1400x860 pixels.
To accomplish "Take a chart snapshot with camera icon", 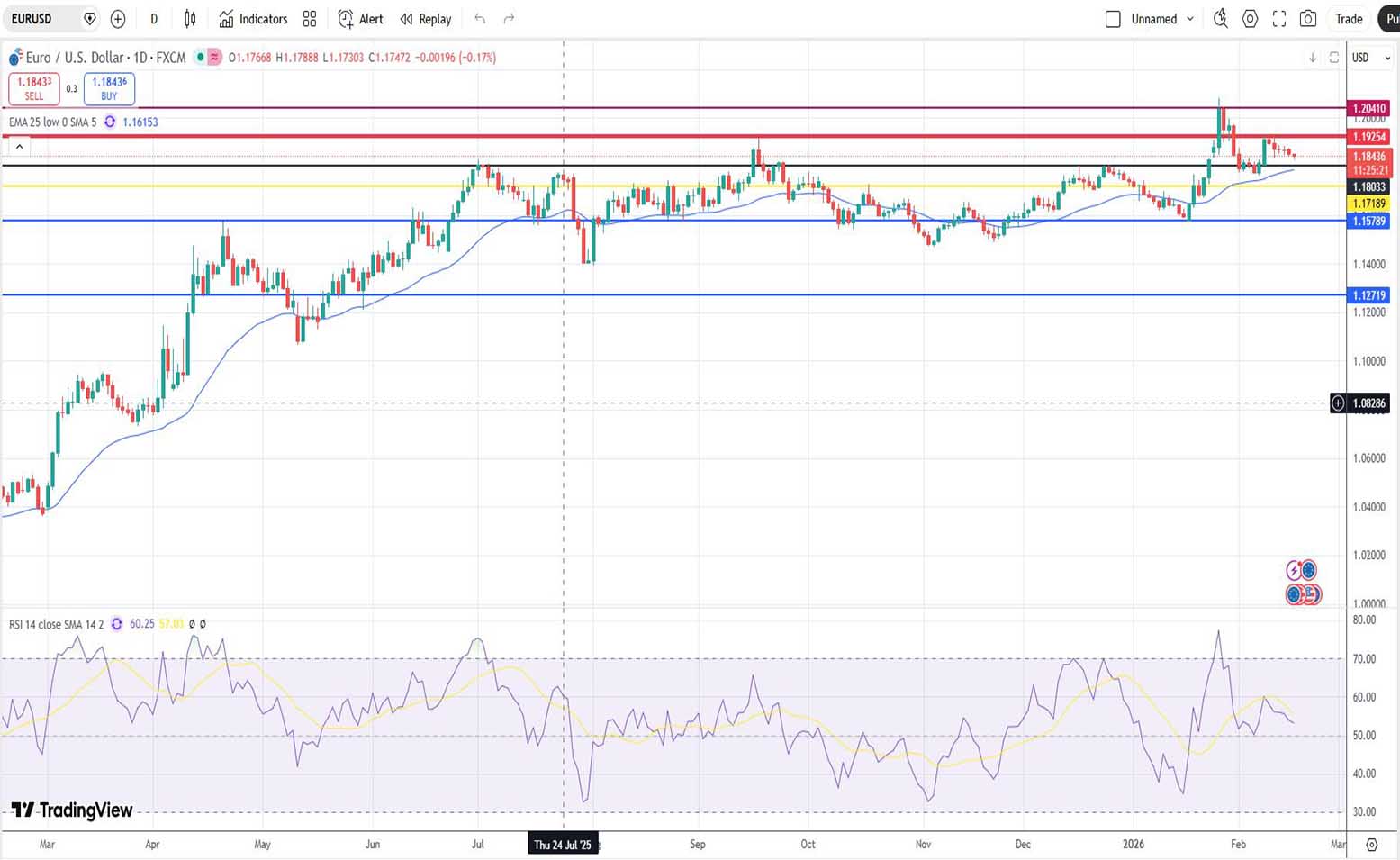I will coord(1308,19).
